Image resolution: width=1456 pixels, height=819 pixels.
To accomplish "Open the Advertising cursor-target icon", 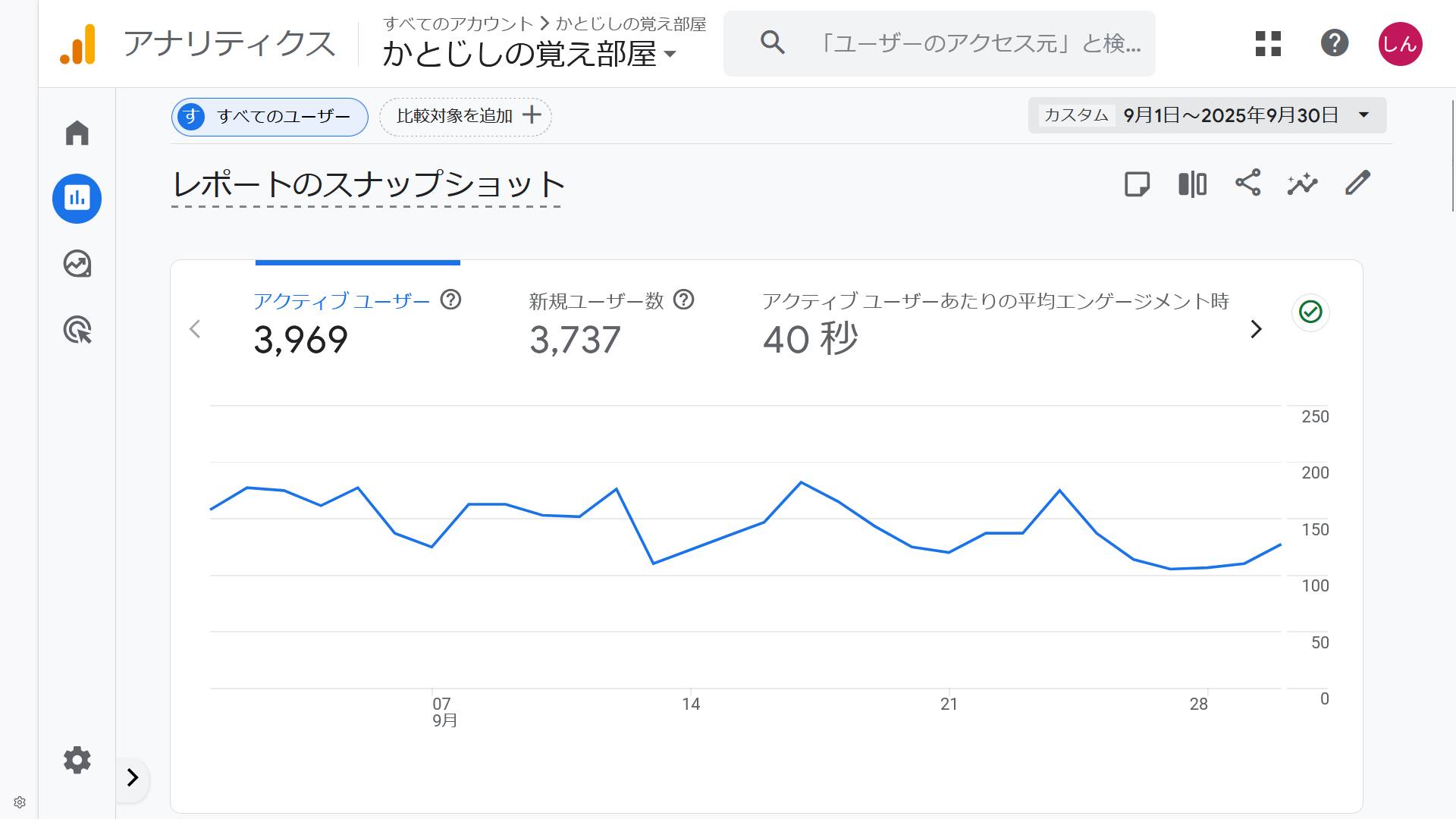I will 77,330.
